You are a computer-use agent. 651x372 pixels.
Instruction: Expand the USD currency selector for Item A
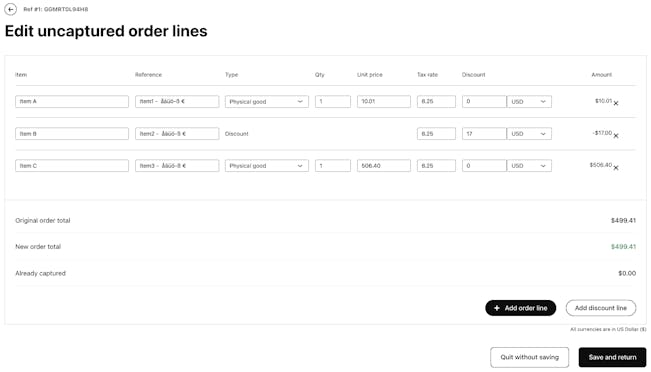coord(529,102)
